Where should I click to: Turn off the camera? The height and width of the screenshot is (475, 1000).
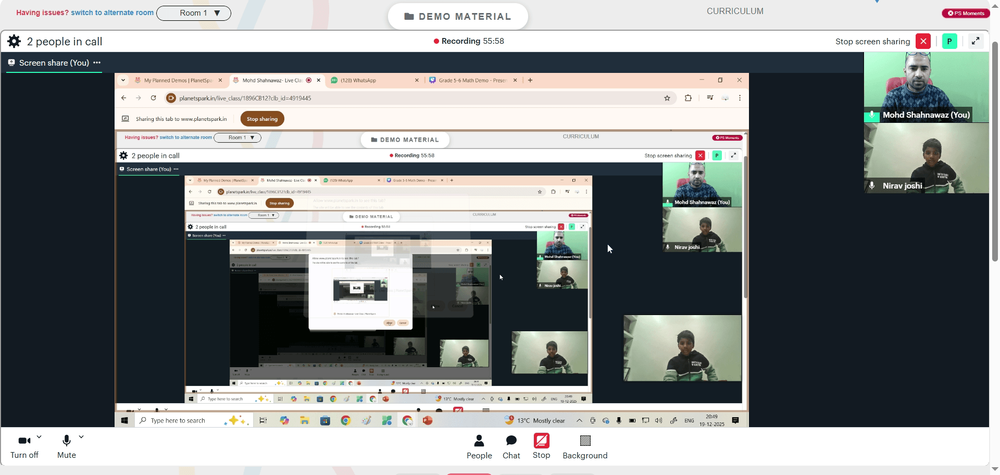tap(24, 446)
